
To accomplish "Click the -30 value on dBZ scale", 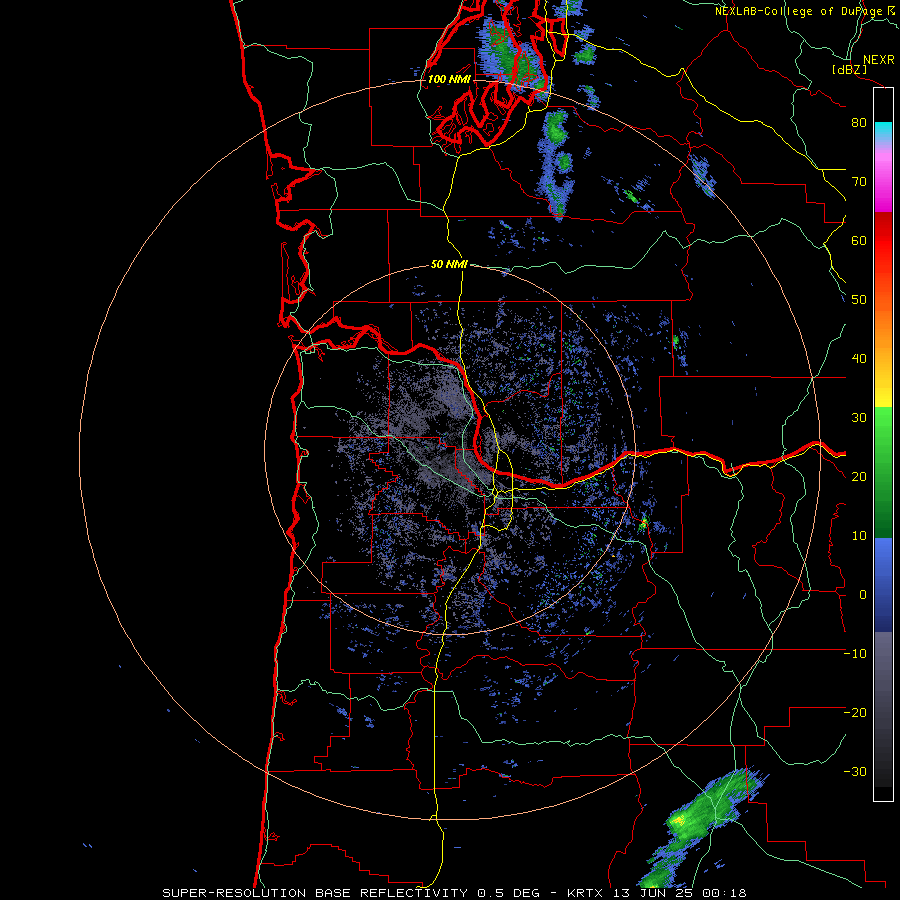I will click(855, 771).
